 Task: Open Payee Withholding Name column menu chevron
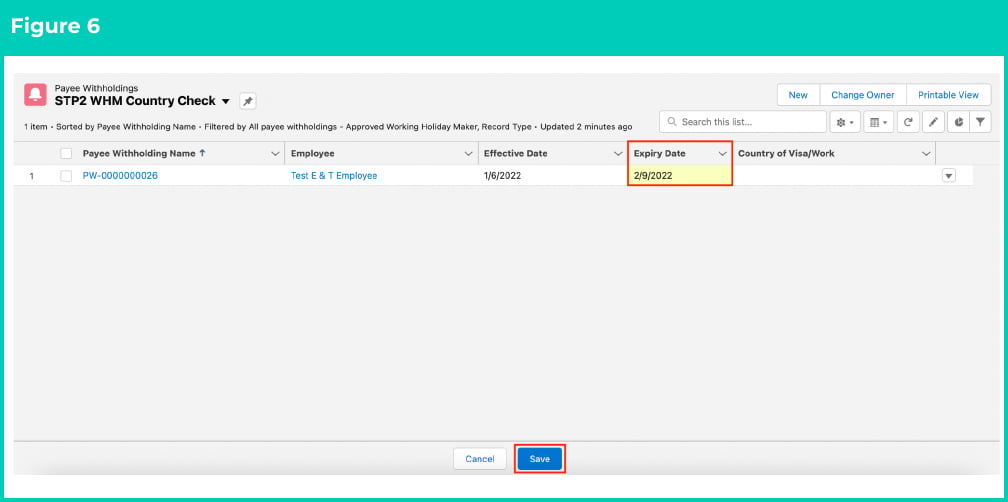[x=275, y=154]
